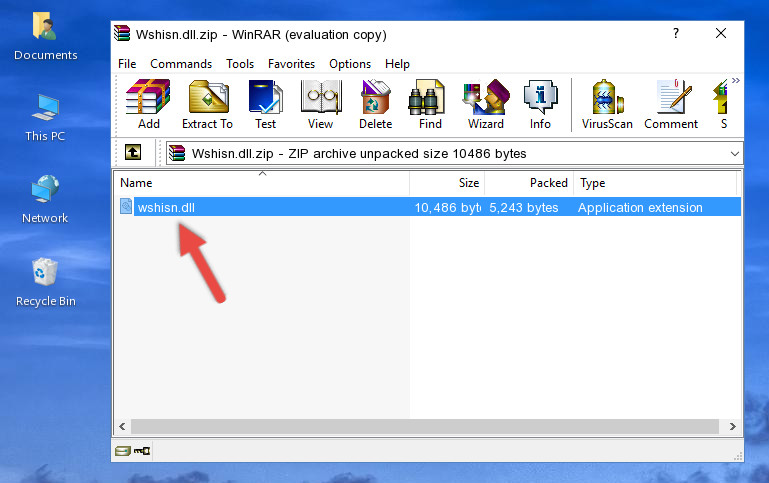This screenshot has height=483, width=769.
Task: Click the Application extension type cell
Action: (x=640, y=207)
